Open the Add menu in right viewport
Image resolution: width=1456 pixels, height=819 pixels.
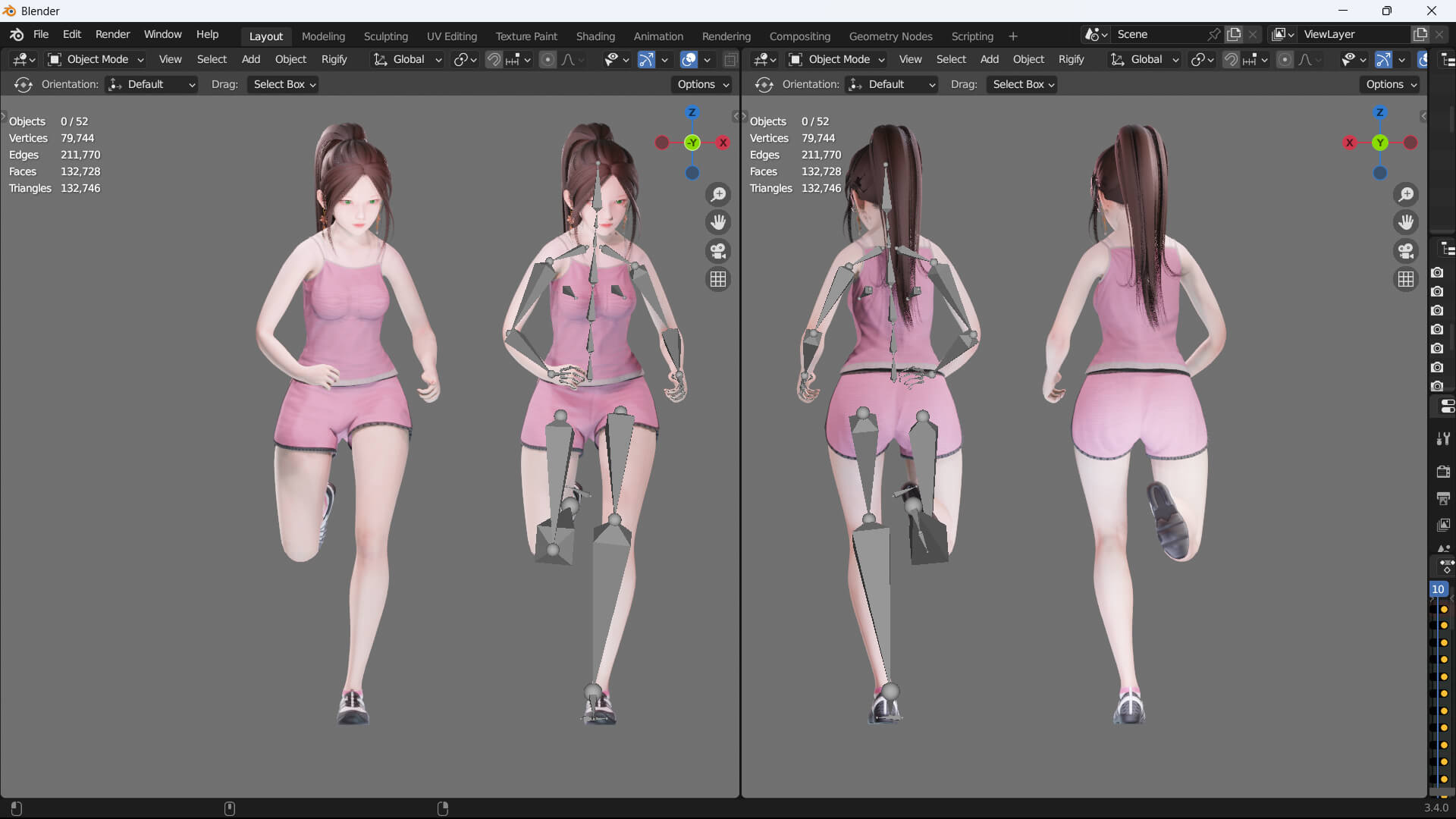click(x=989, y=59)
